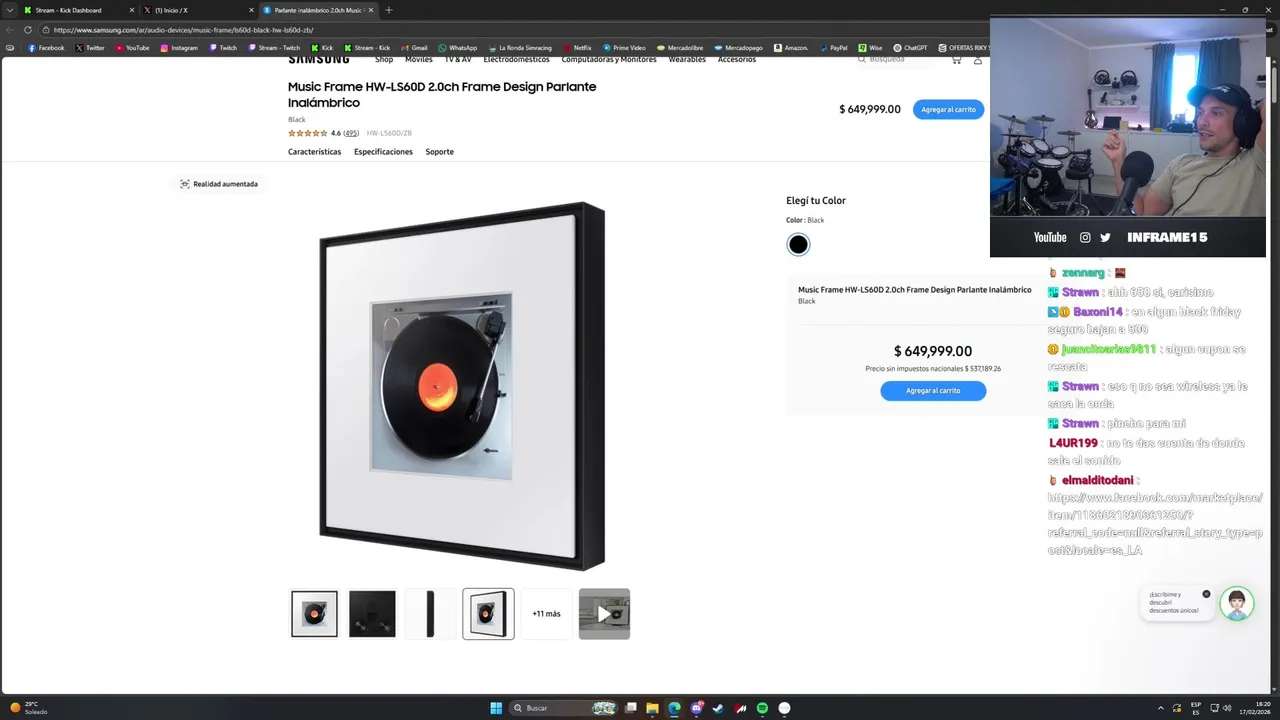This screenshot has height=720, width=1280.
Task: Open the Mercadolibre bookmark
Action: [x=680, y=48]
